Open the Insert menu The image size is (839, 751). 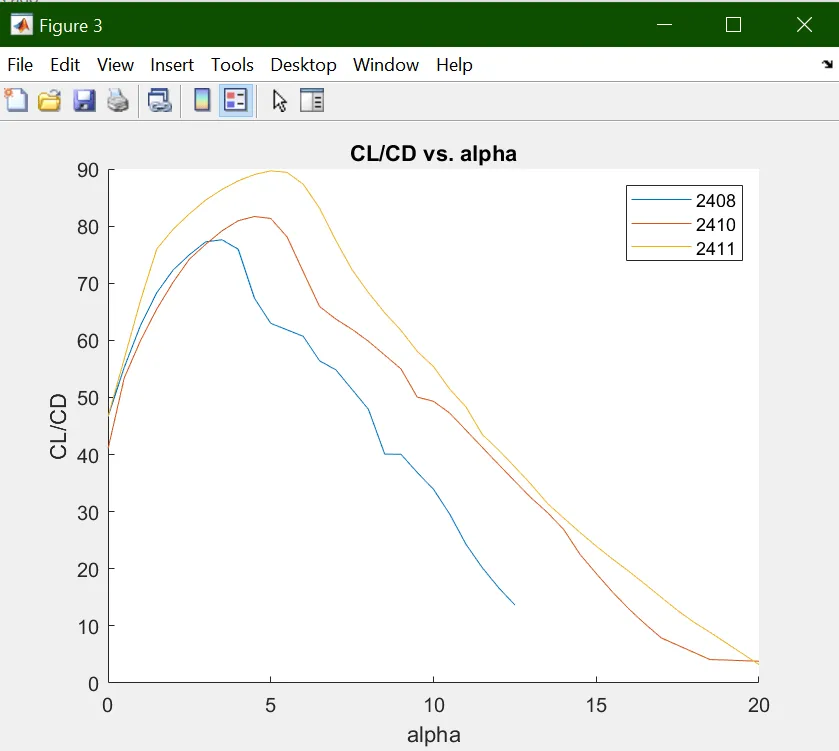(172, 65)
